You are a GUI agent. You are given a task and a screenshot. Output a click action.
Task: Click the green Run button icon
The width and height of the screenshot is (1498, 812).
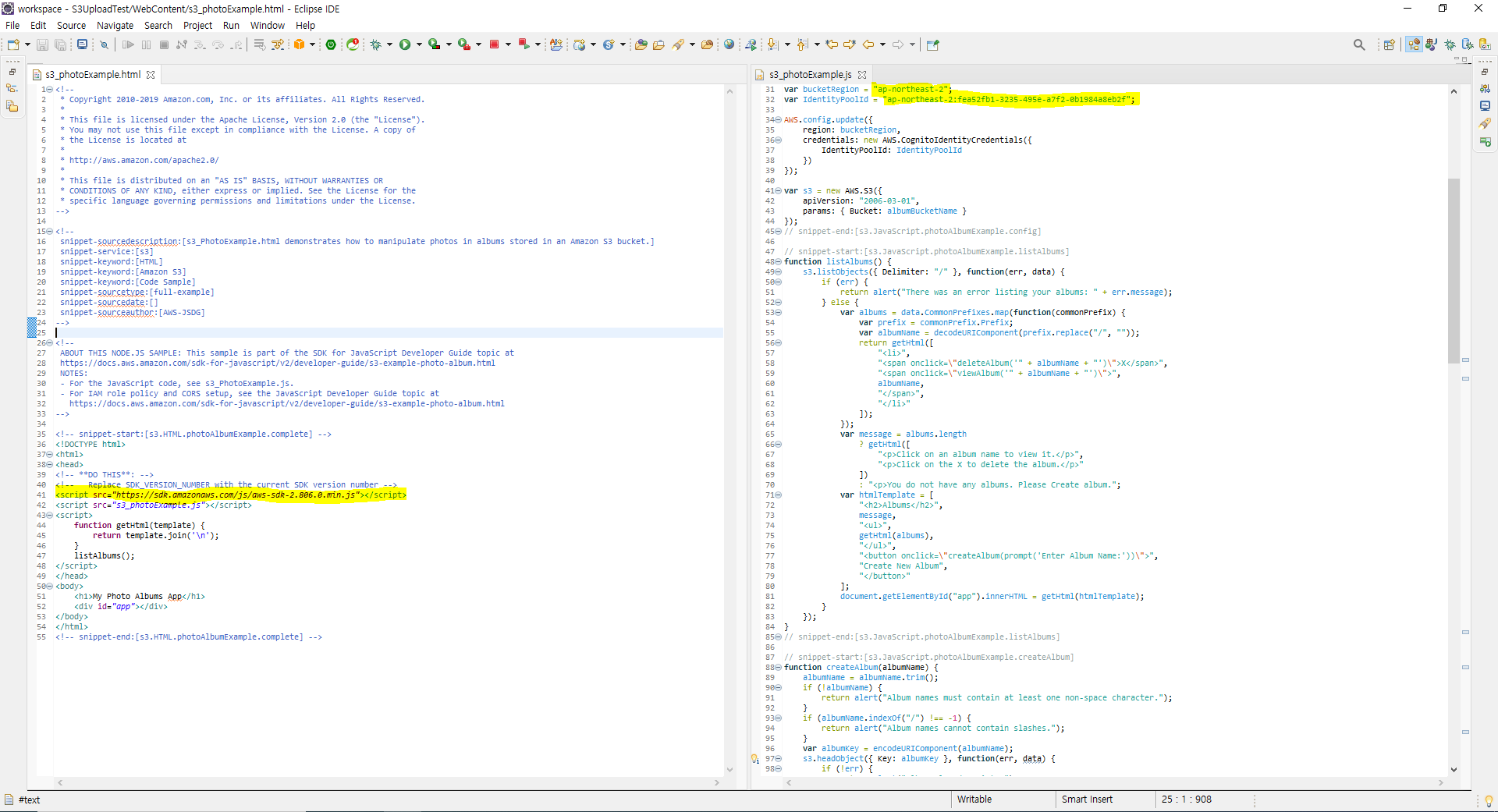click(x=405, y=44)
